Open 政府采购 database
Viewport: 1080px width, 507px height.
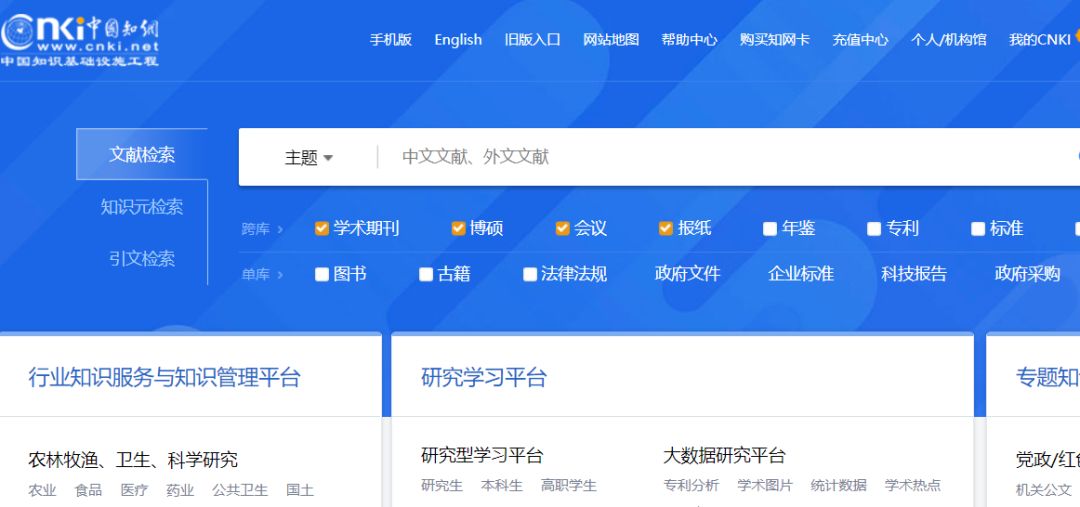point(1028,274)
